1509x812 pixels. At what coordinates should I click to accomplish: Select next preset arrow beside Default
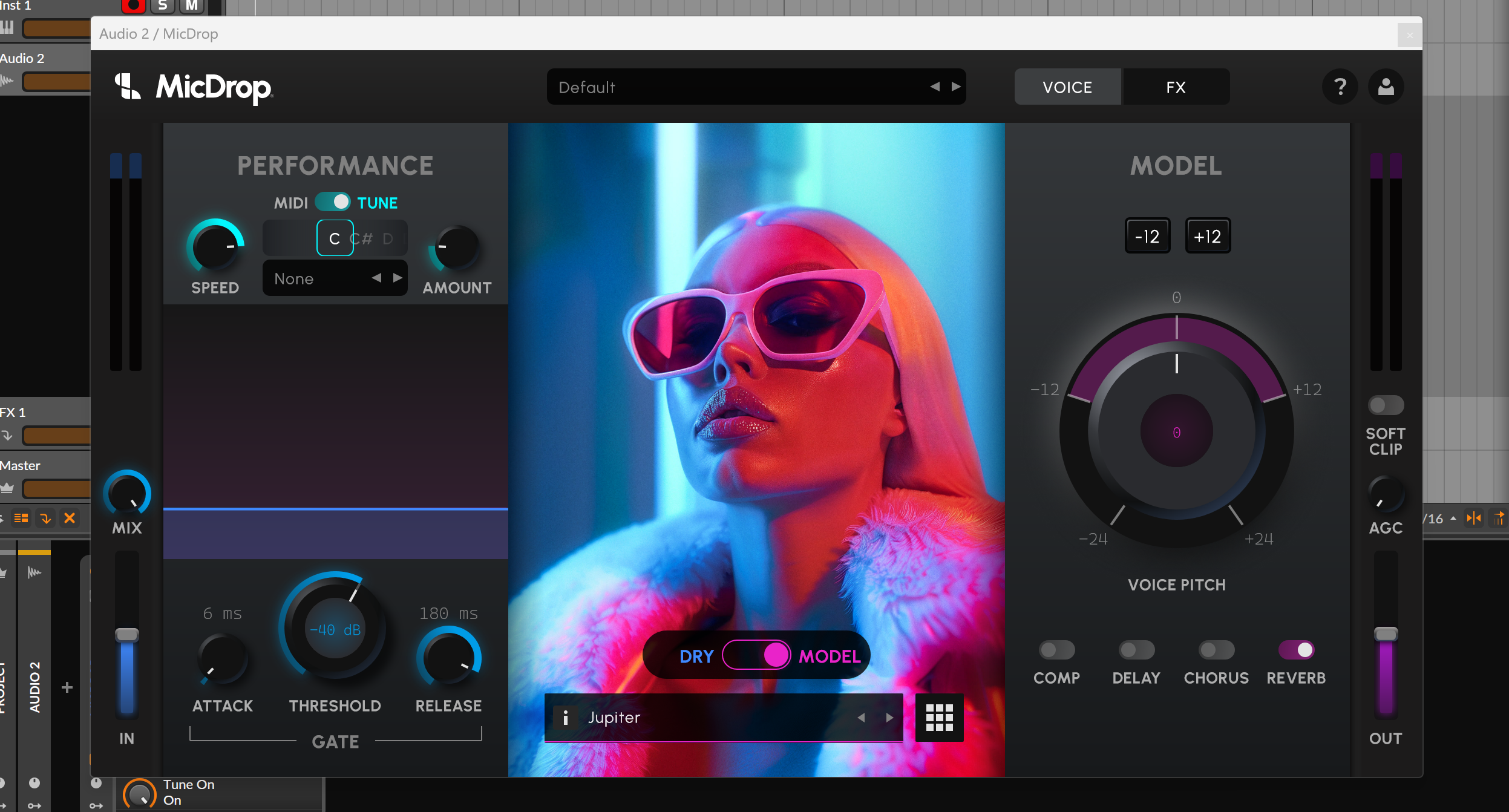click(x=956, y=87)
